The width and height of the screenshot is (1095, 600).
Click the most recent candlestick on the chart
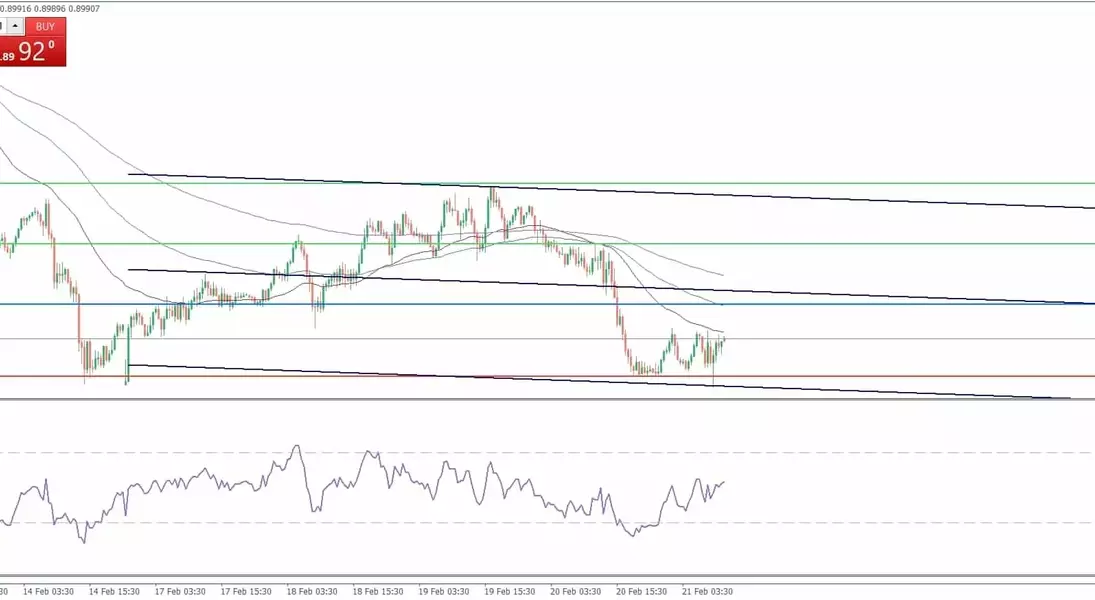(722, 340)
